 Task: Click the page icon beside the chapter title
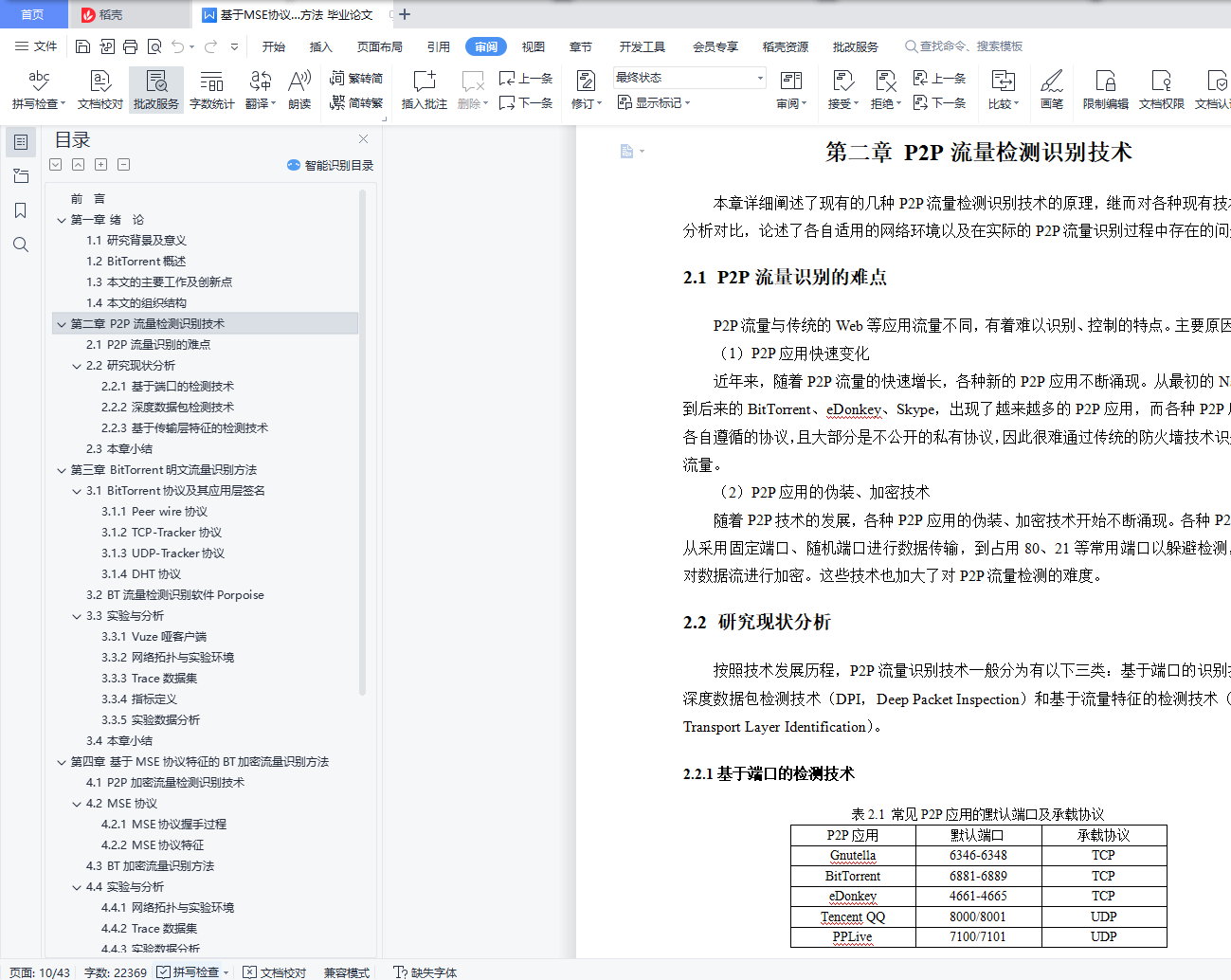(626, 152)
